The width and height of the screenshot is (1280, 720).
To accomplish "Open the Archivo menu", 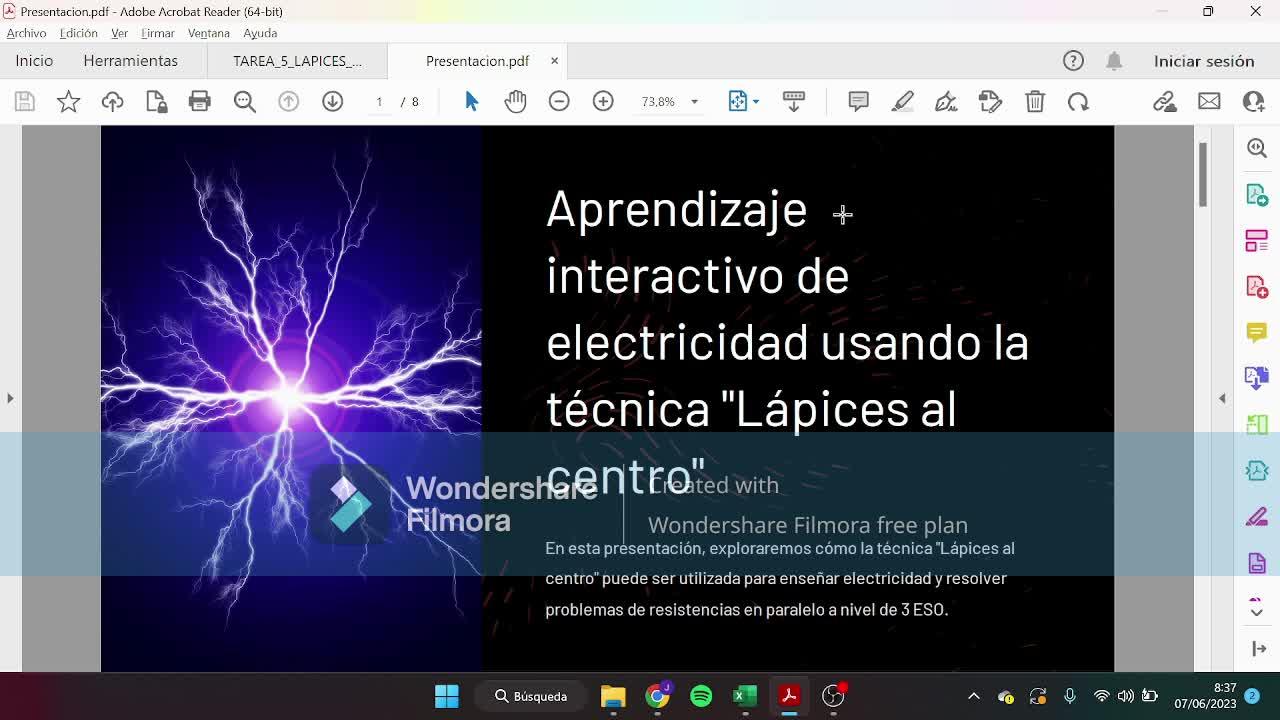I will (26, 33).
